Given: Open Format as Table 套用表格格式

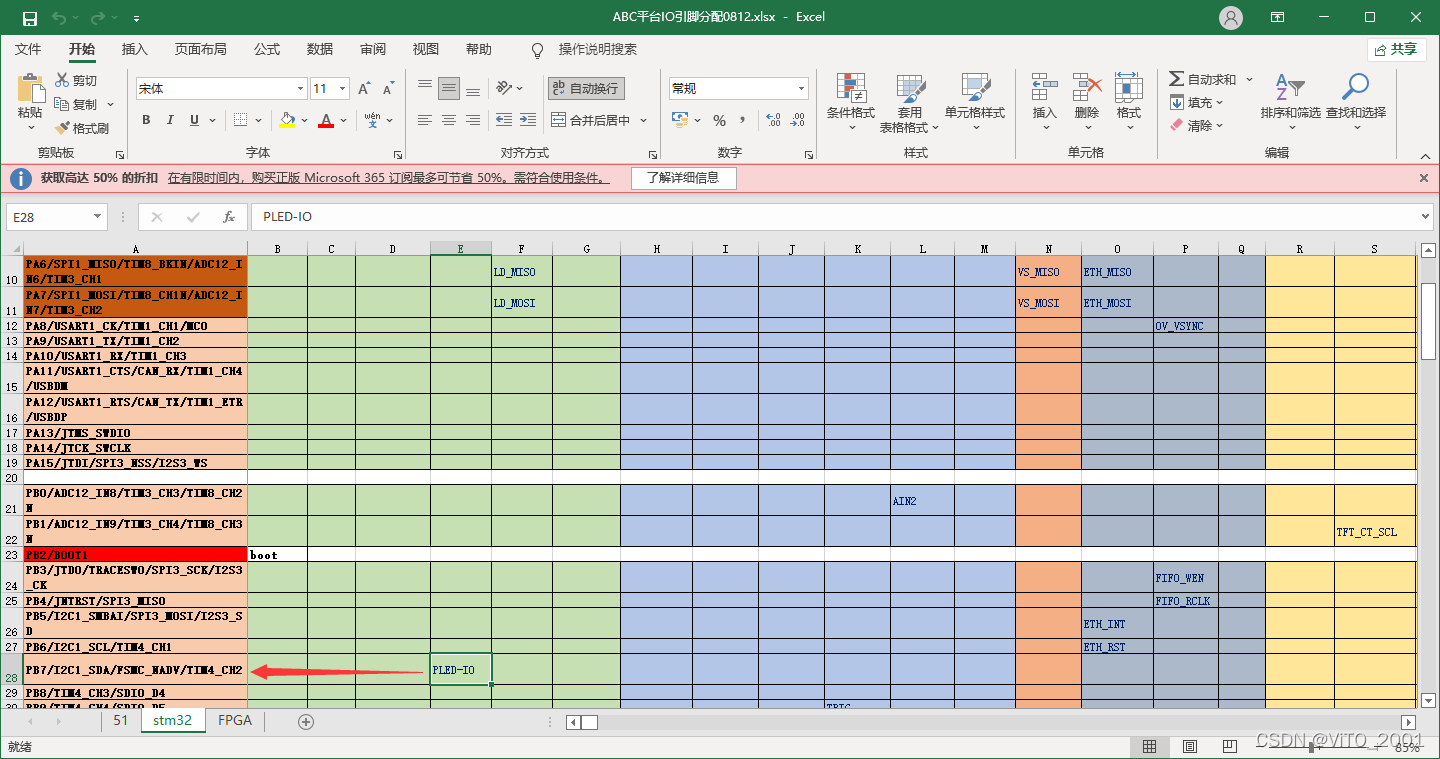Looking at the screenshot, I should point(909,102).
